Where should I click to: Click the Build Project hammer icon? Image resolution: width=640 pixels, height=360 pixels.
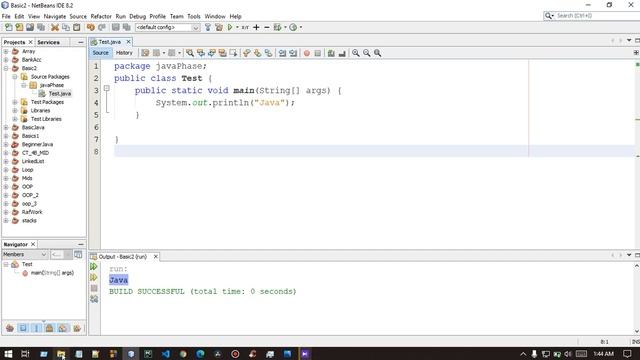point(208,27)
